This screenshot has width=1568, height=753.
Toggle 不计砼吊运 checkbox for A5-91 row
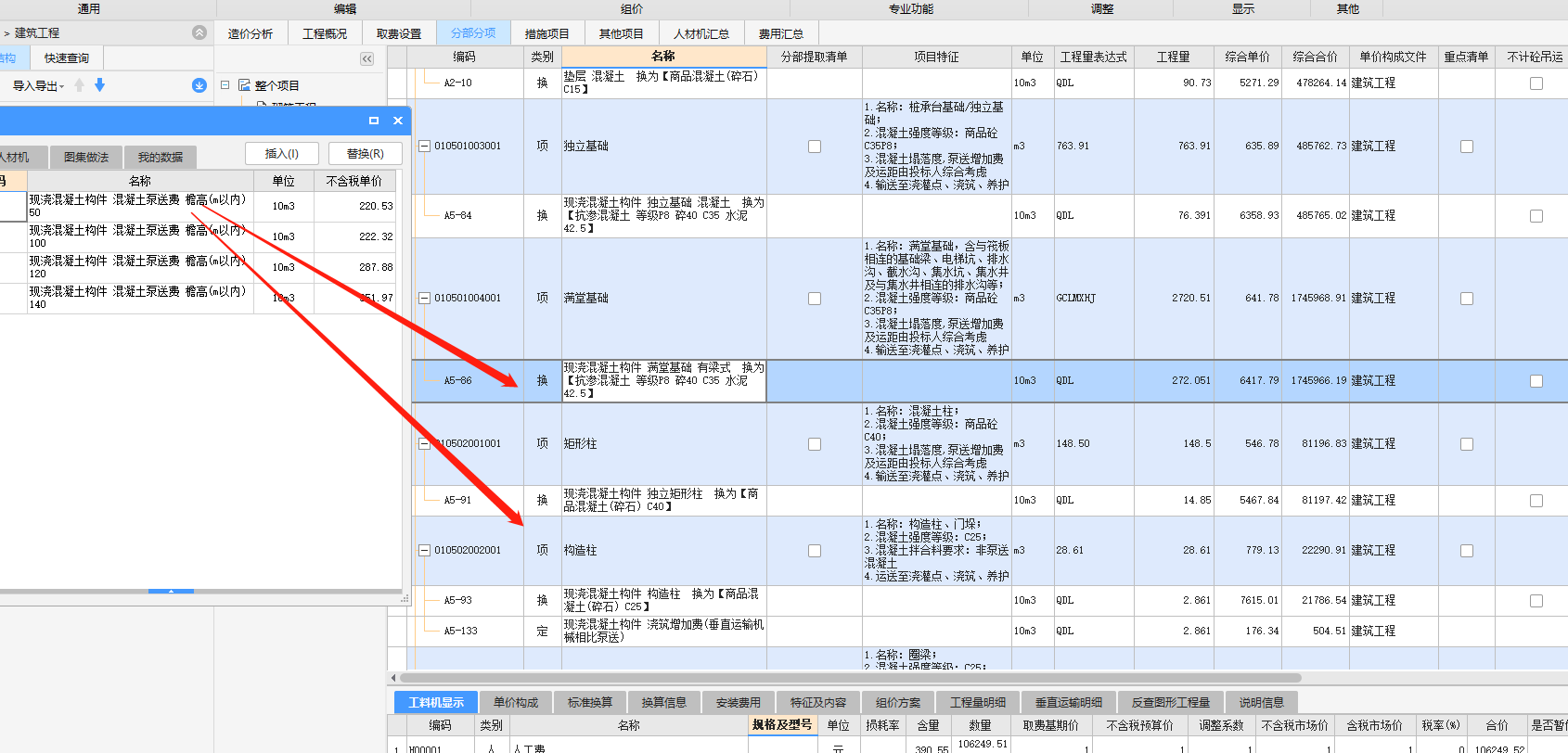(x=1536, y=501)
